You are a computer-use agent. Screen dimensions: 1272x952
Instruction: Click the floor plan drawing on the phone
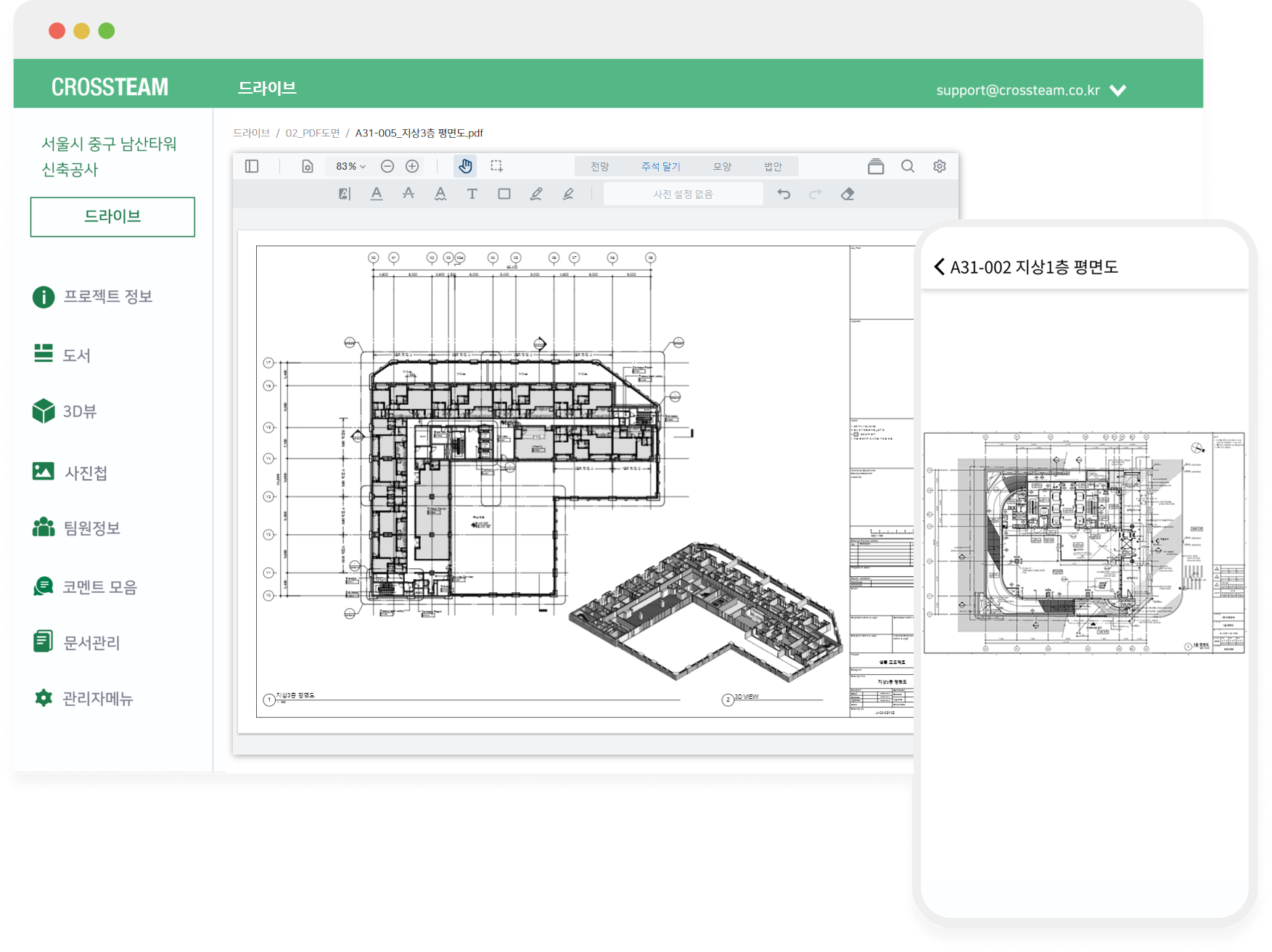click(1084, 543)
